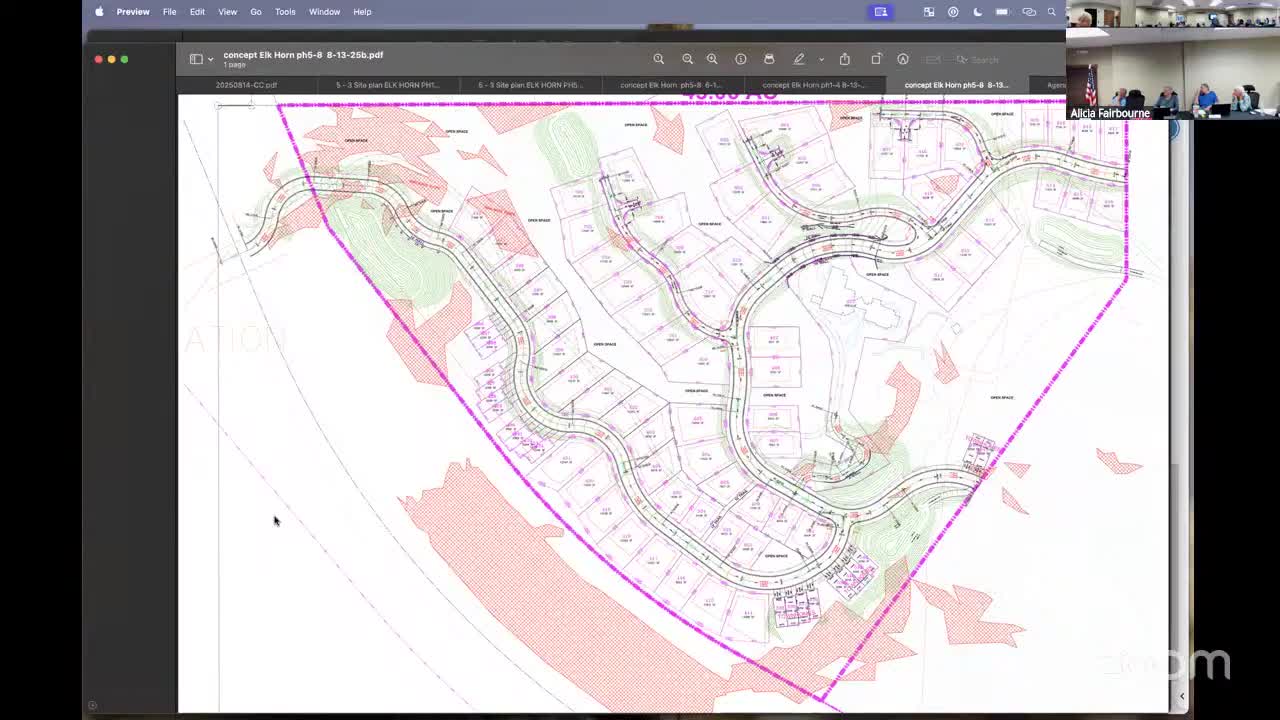Image resolution: width=1280 pixels, height=720 pixels.
Task: Click the Rotate page icon
Action: (876, 59)
